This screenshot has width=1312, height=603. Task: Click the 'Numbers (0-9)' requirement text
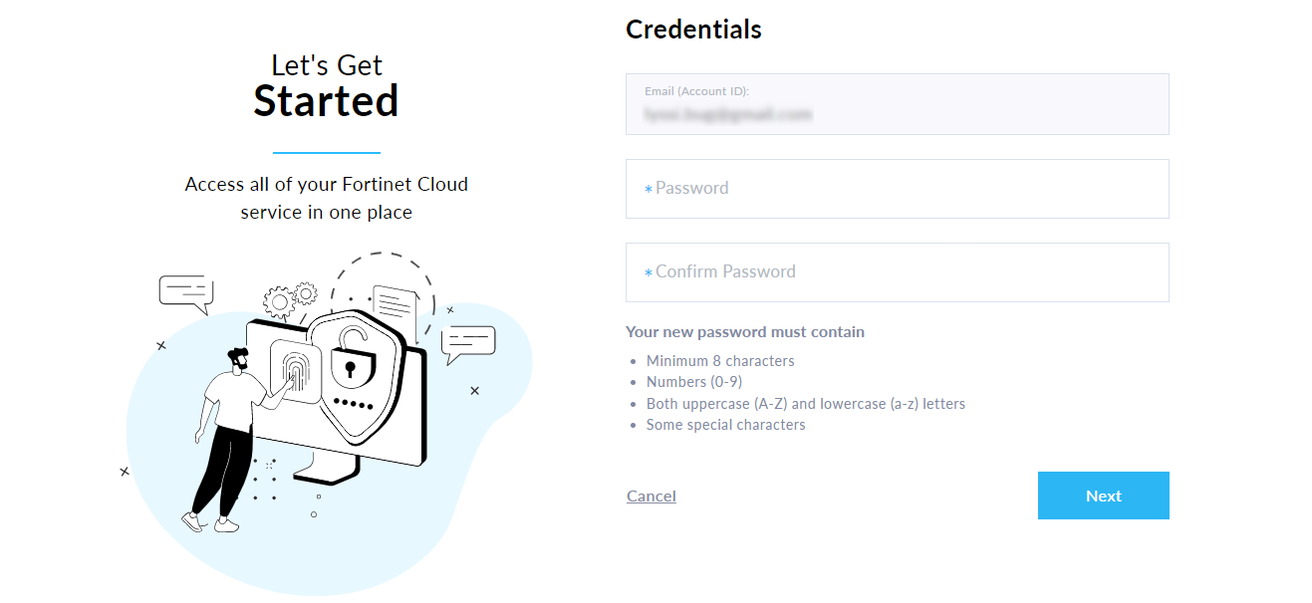click(694, 381)
